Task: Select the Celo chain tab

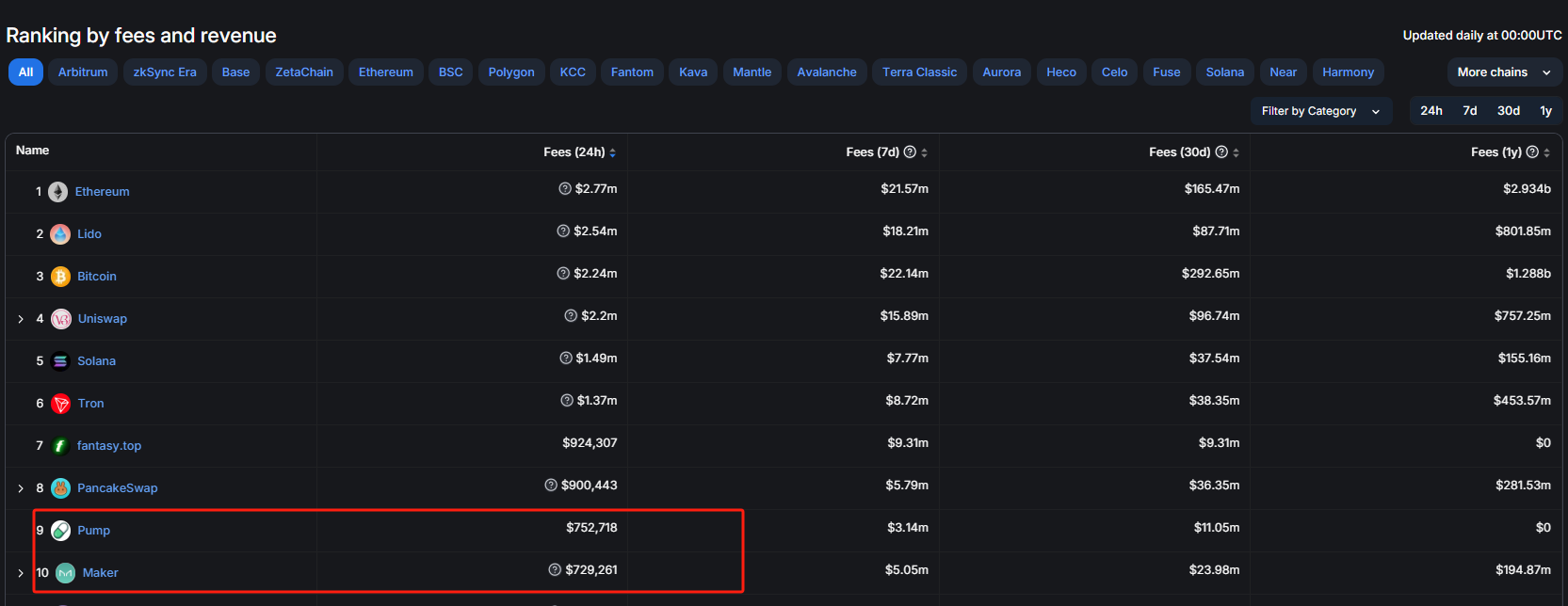Action: coord(1115,72)
